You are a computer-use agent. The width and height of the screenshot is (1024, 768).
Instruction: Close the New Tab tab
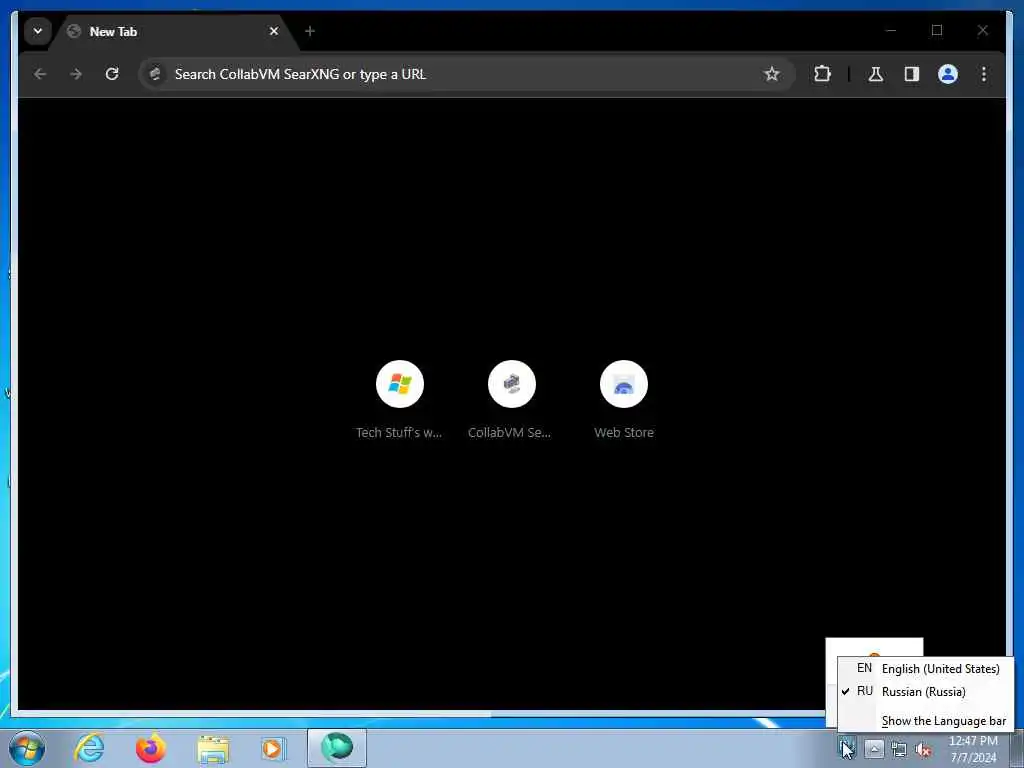(274, 31)
